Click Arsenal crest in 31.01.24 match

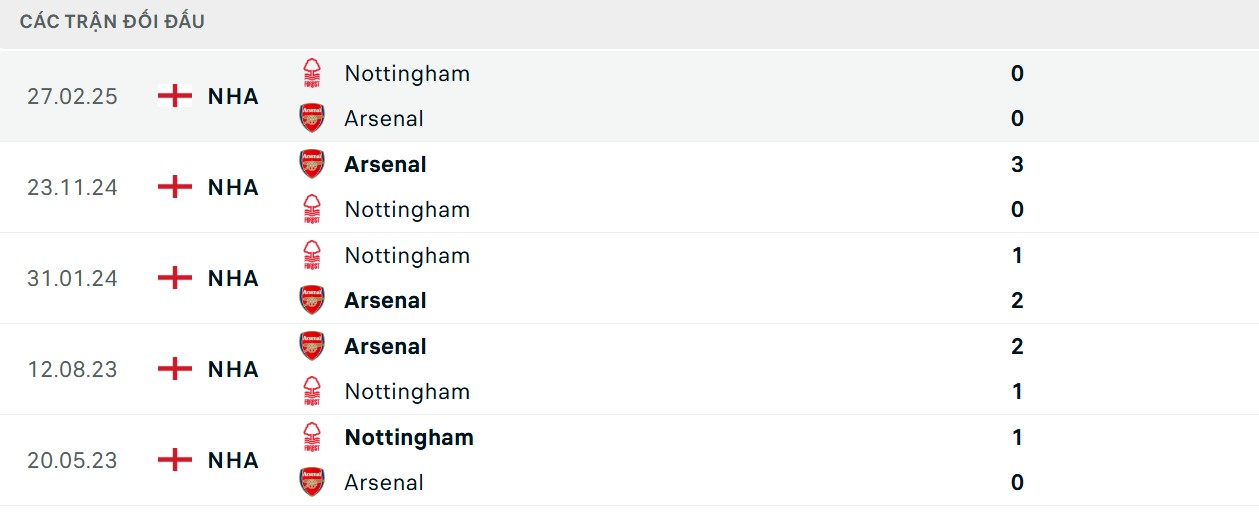(x=312, y=300)
